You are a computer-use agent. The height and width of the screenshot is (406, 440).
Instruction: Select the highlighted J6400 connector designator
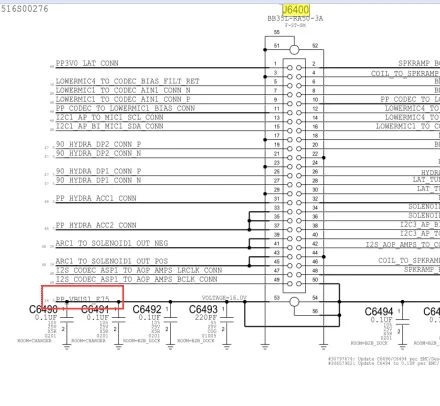click(296, 9)
